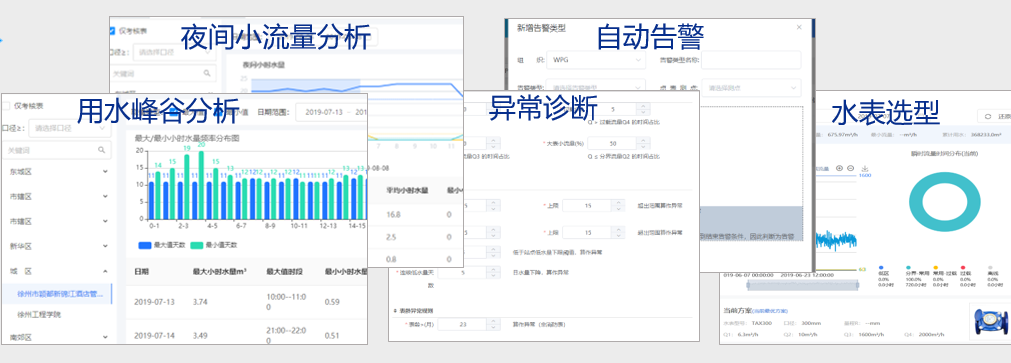The width and height of the screenshot is (1011, 363).
Task: Open 请选择口径 dropdown in peak-valley window
Action: point(70,128)
